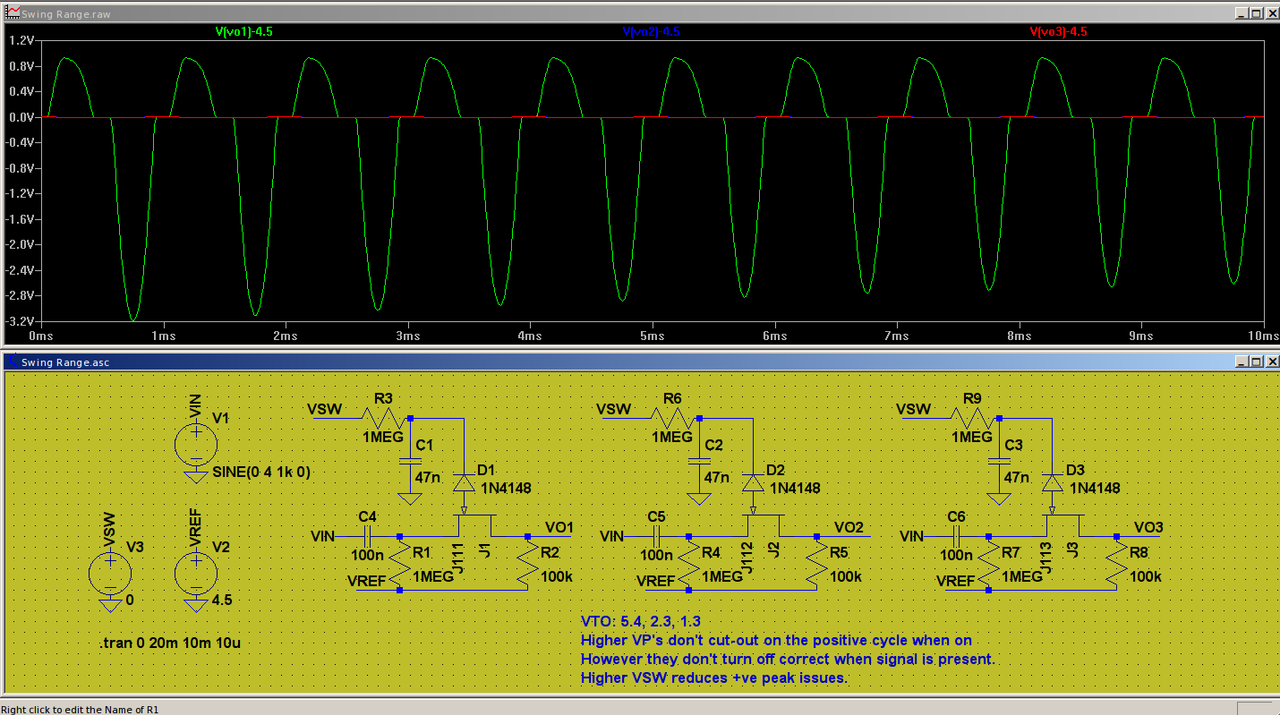Click the -3.2V vertical axis label

[20, 321]
